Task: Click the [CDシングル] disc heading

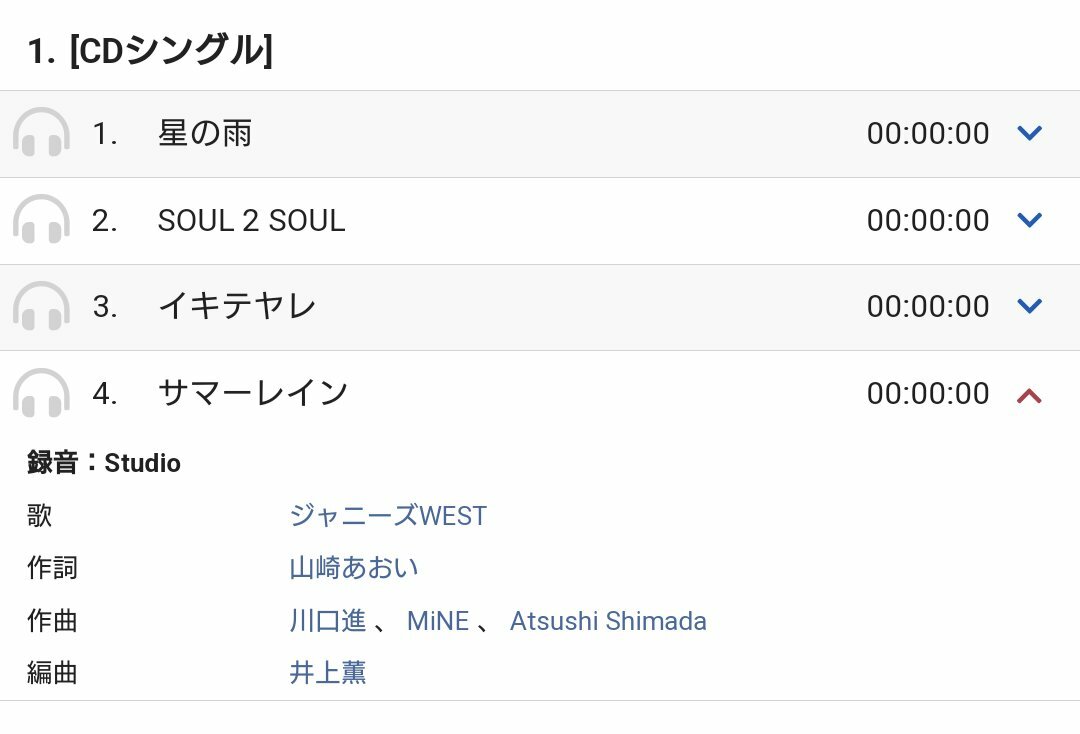Action: 150,50
